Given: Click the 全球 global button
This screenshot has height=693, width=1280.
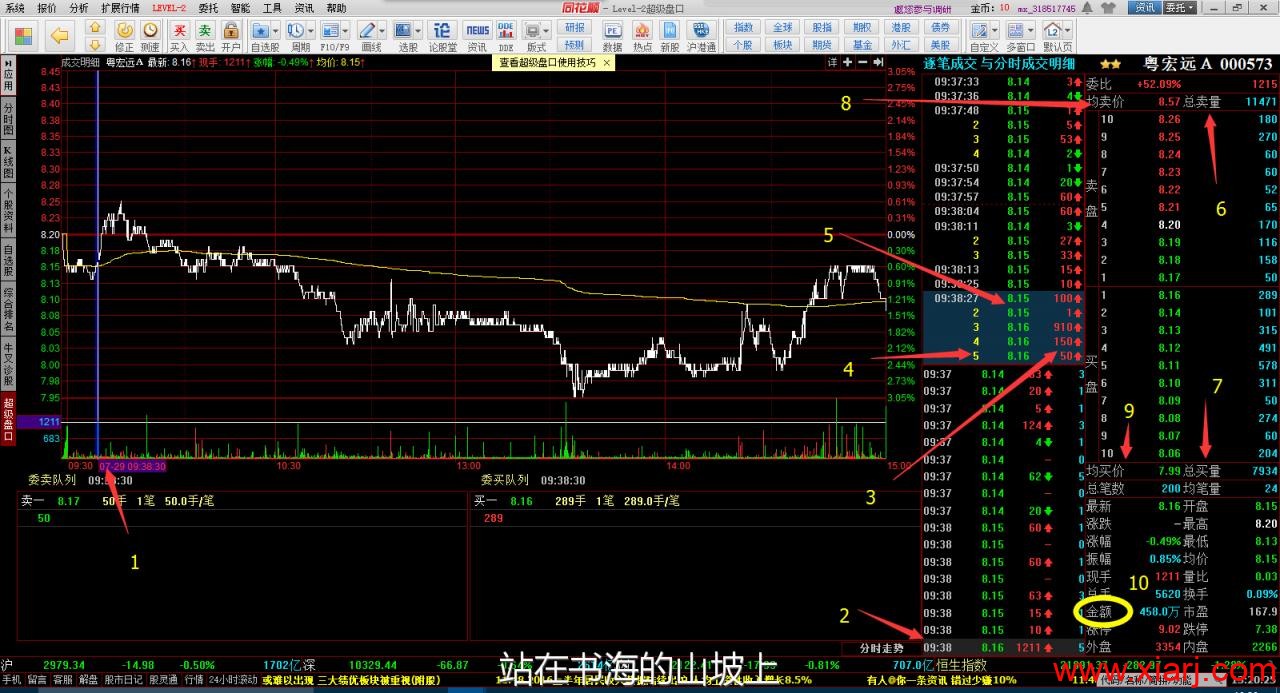Looking at the screenshot, I should pos(783,27).
